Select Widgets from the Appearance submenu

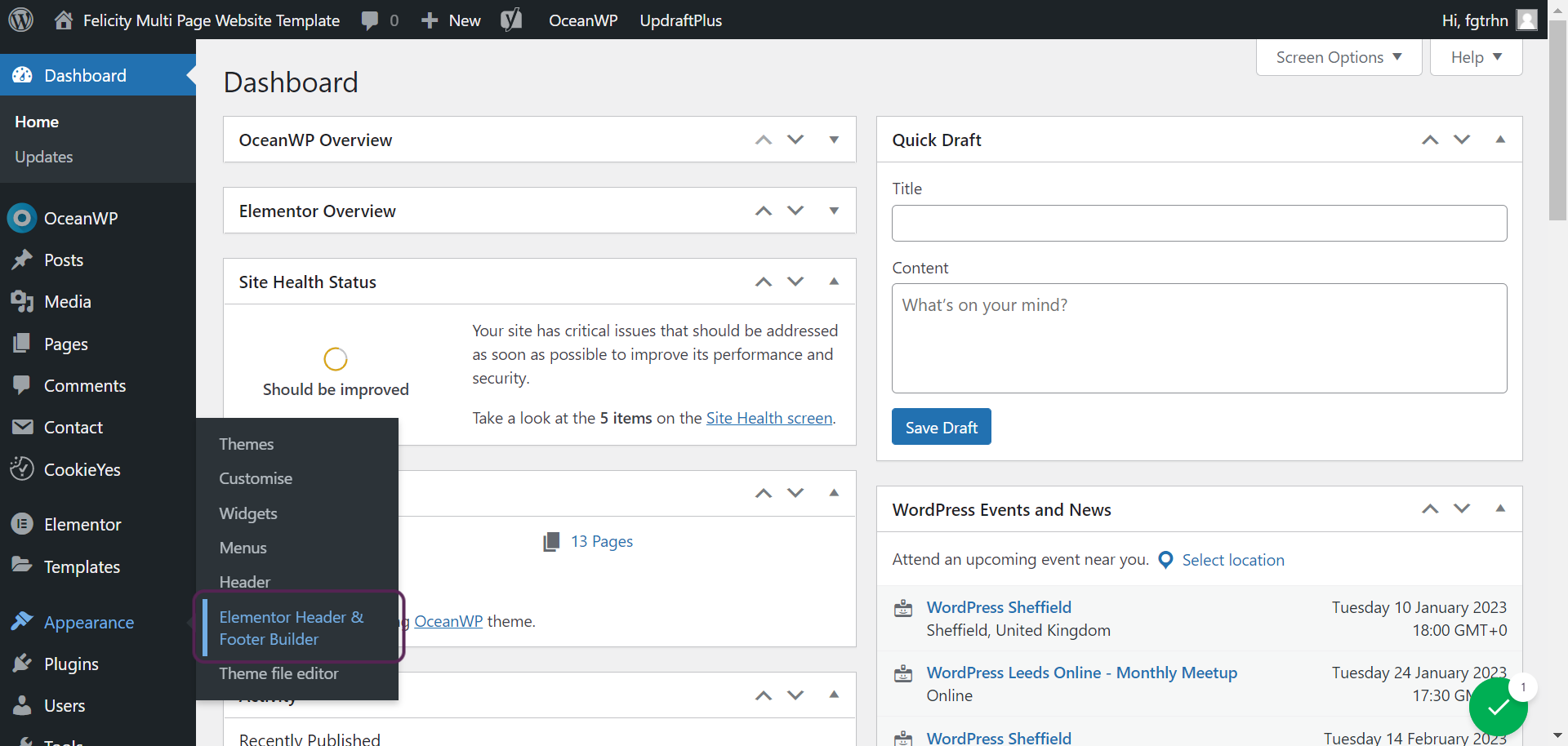(248, 513)
